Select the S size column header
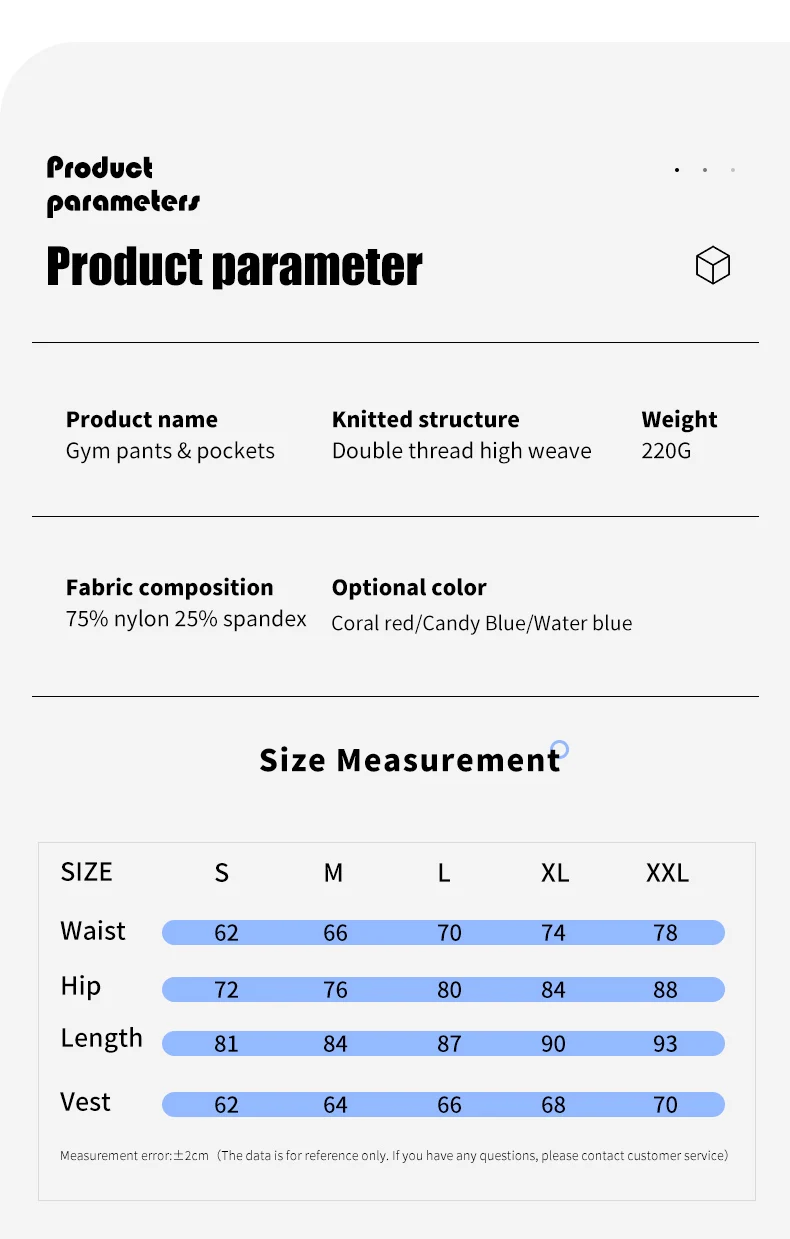 (x=222, y=873)
